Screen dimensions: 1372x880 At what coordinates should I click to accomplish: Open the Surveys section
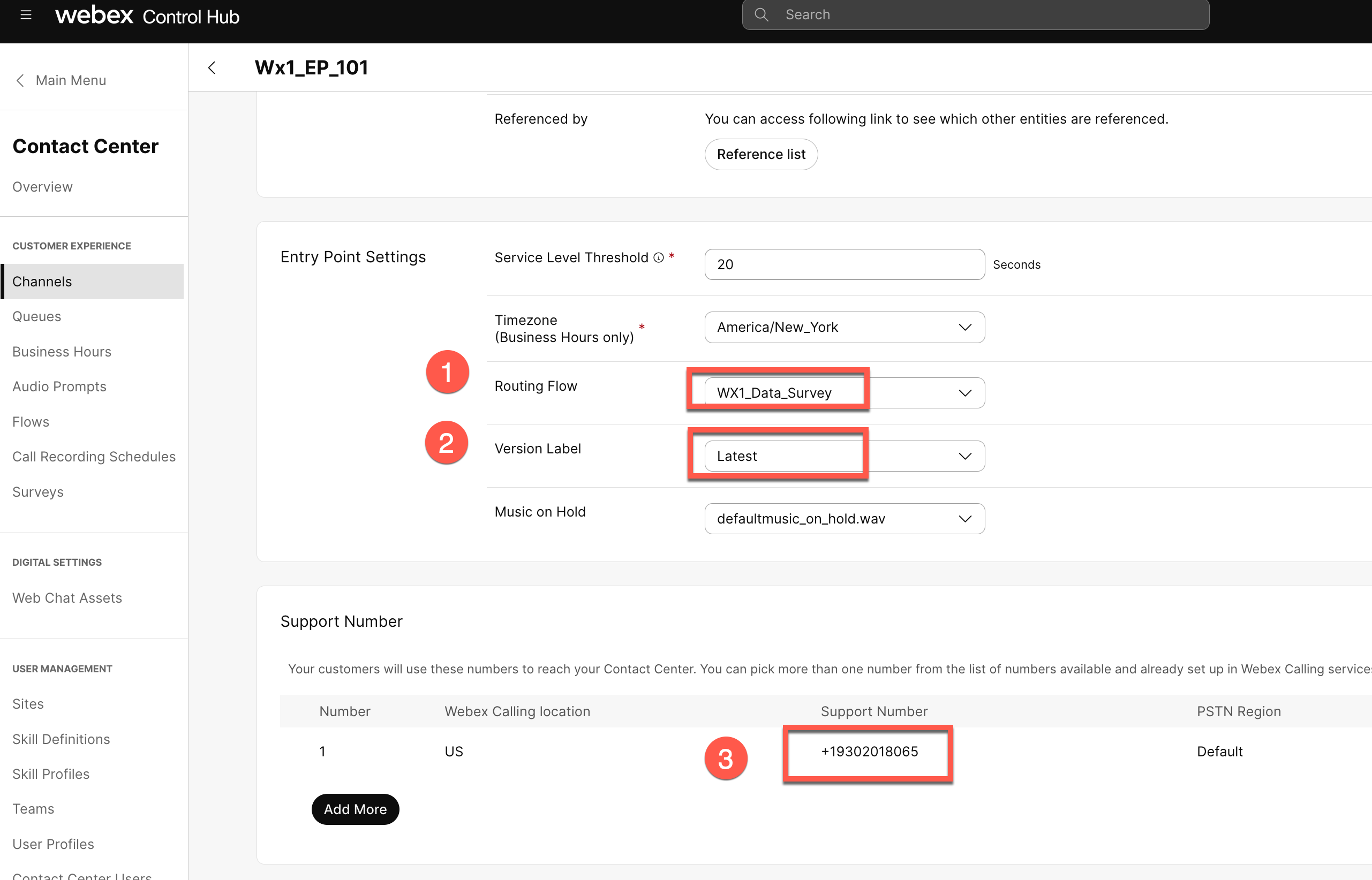[x=37, y=491]
